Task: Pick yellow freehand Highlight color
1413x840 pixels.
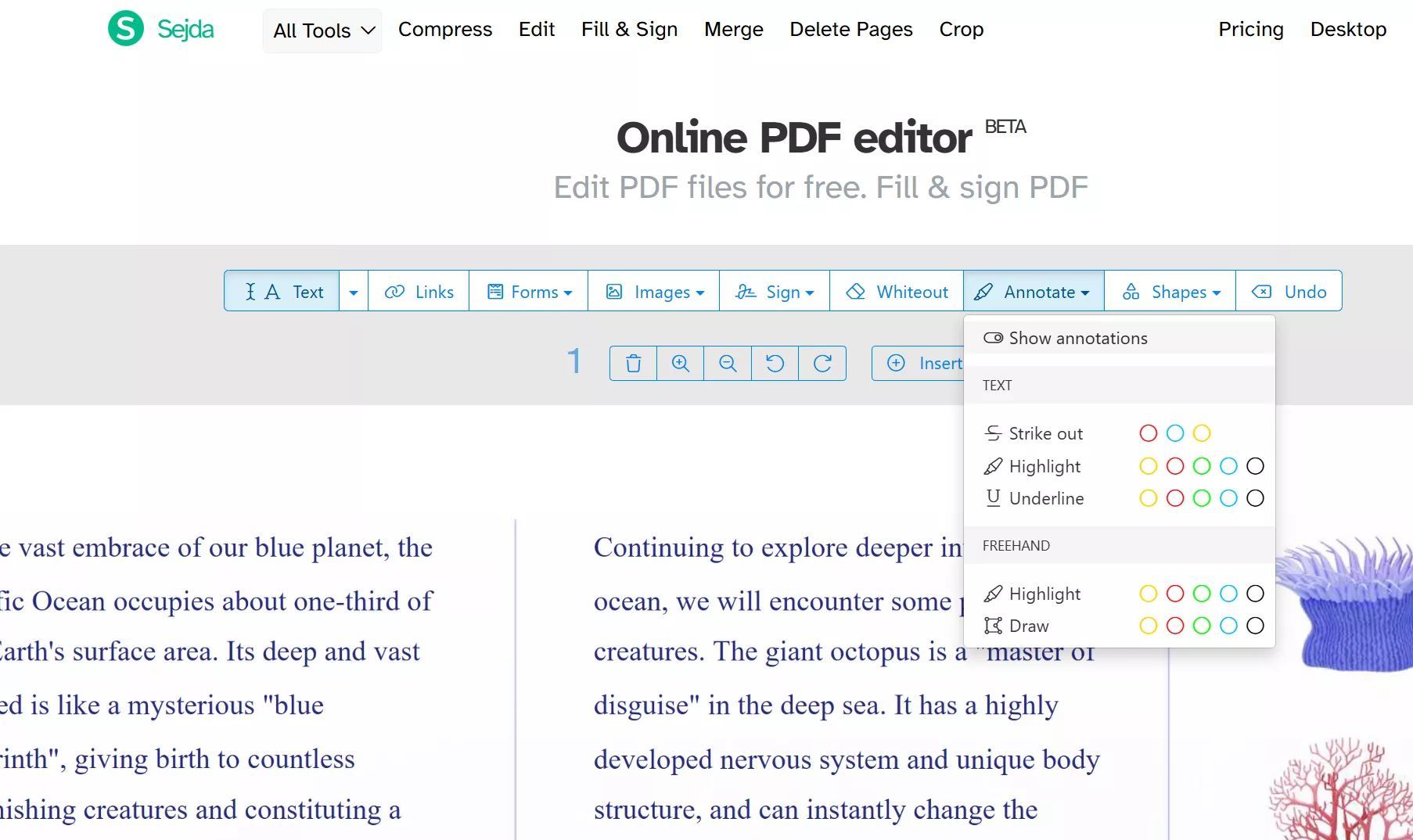Action: pyautogui.click(x=1149, y=594)
